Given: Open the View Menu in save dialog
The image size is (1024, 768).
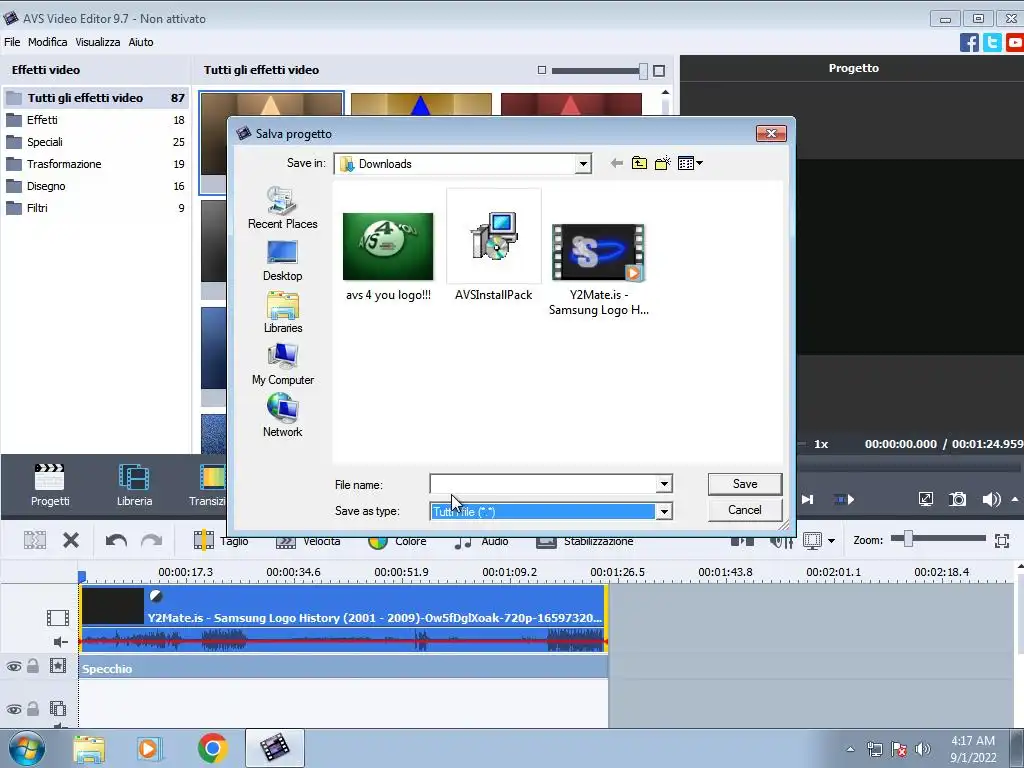Looking at the screenshot, I should 690,163.
